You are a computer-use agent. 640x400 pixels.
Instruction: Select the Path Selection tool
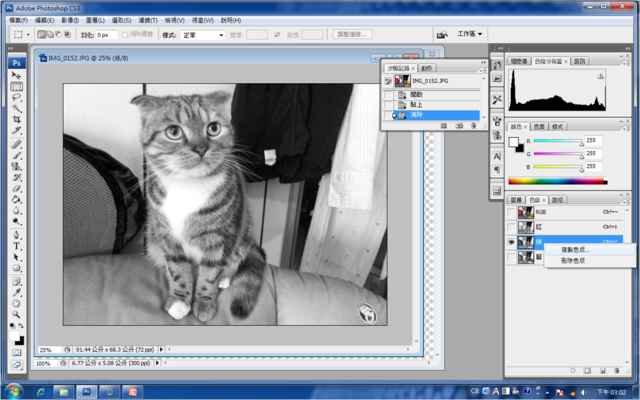click(x=16, y=257)
